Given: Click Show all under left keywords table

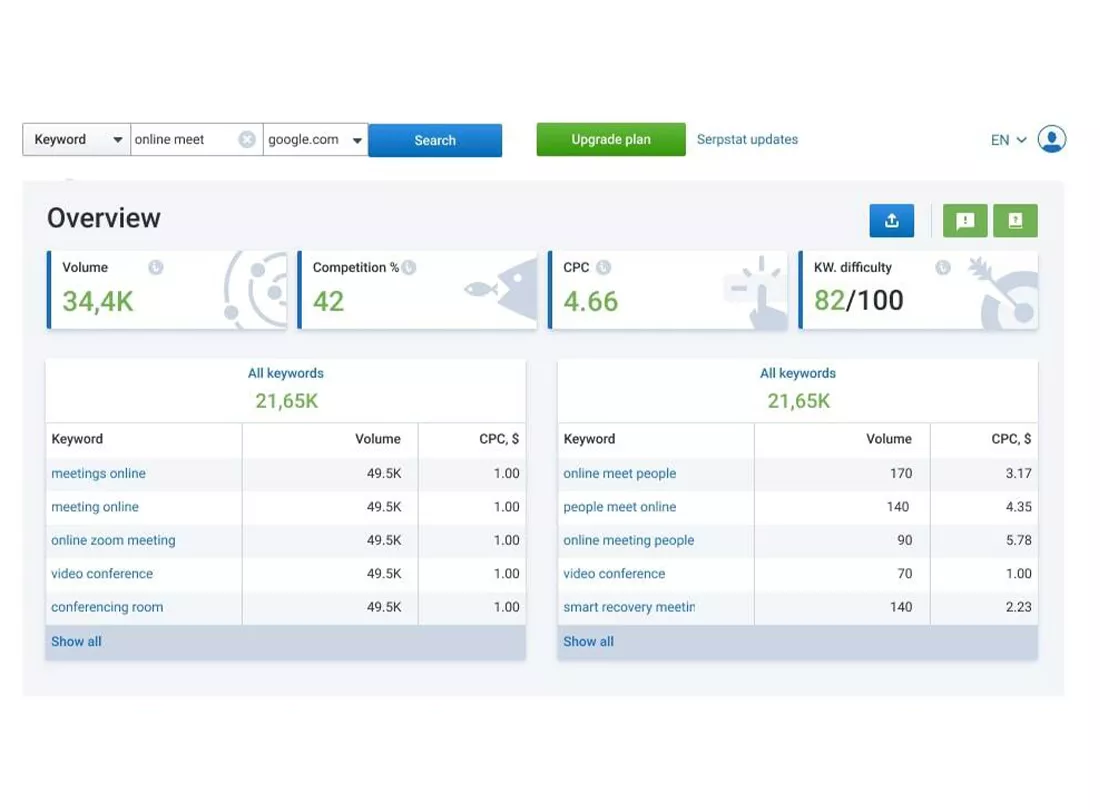Looking at the screenshot, I should pyautogui.click(x=76, y=641).
